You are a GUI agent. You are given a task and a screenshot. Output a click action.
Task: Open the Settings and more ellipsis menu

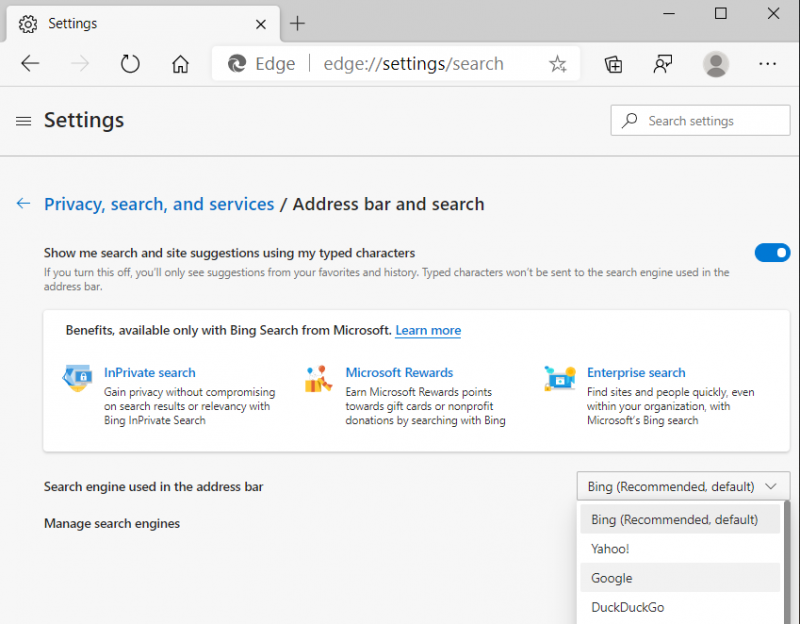pos(767,64)
